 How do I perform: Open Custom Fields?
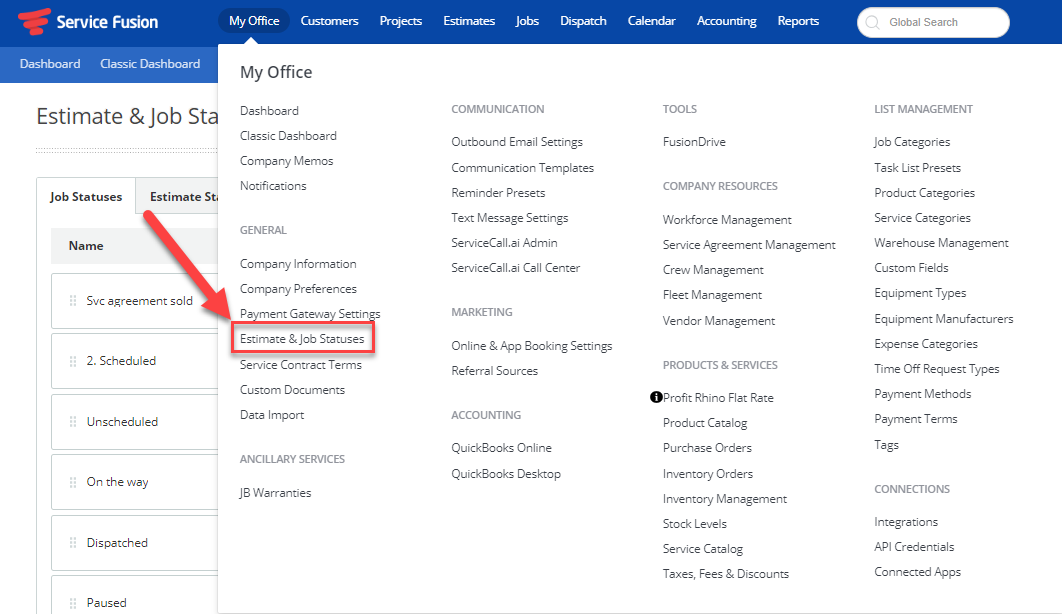point(911,268)
